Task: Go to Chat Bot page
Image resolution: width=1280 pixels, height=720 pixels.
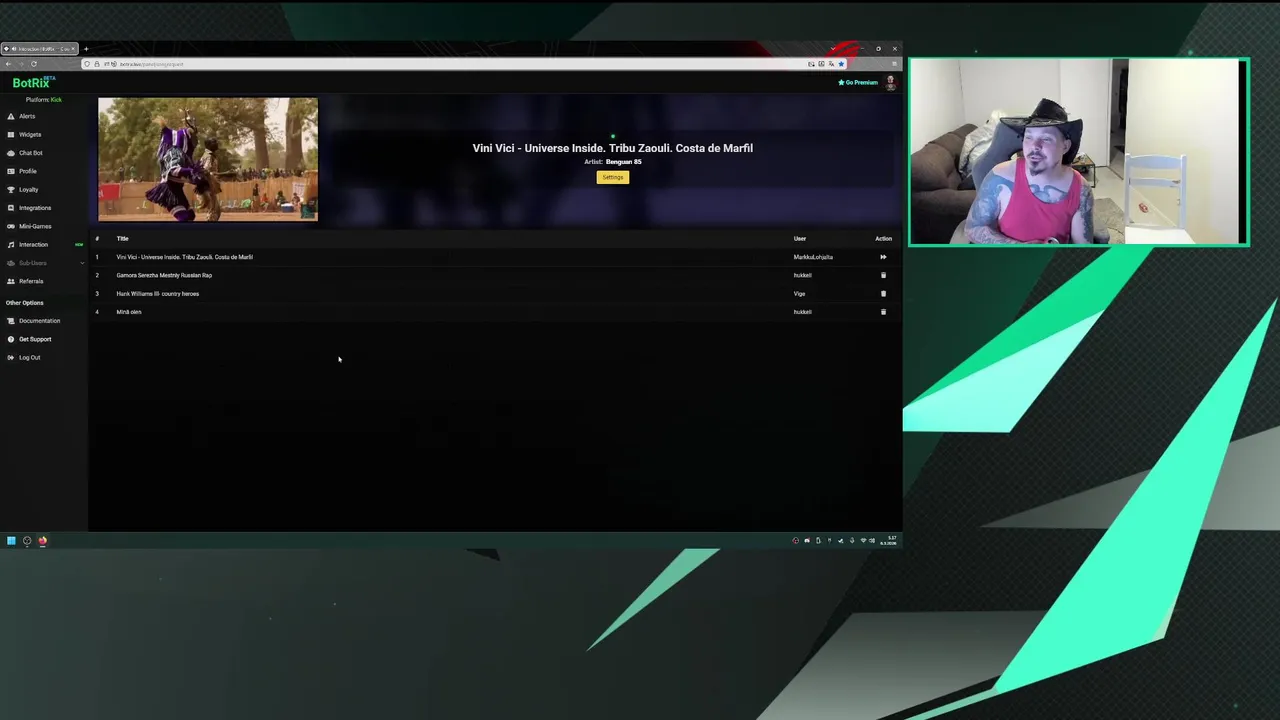Action: tap(31, 153)
